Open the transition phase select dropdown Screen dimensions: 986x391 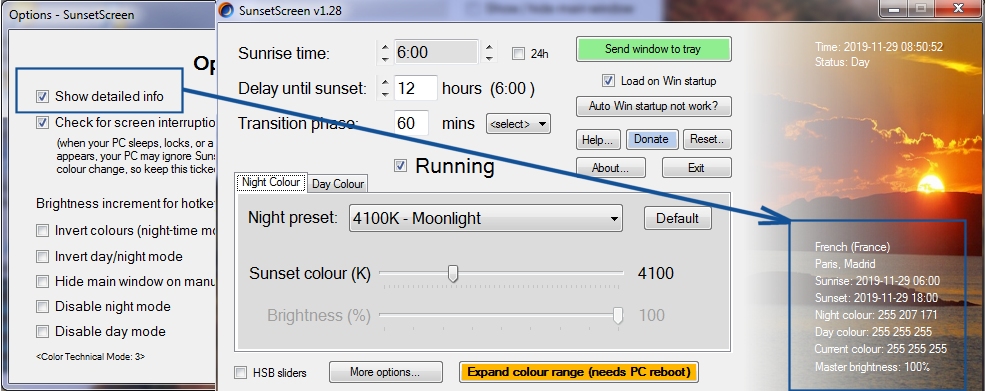coord(518,124)
